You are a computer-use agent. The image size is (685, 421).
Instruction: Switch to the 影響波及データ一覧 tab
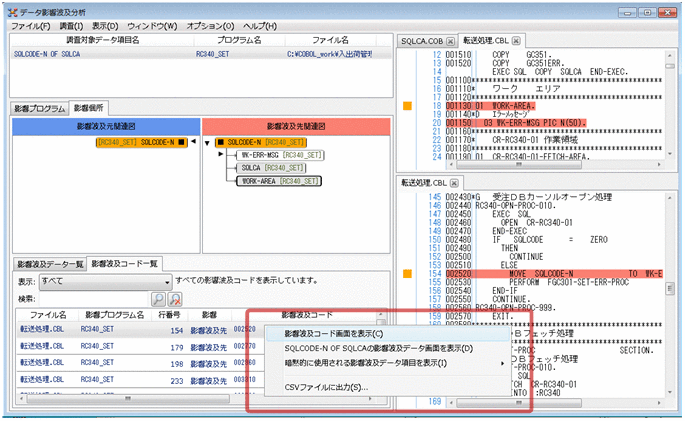point(50,264)
